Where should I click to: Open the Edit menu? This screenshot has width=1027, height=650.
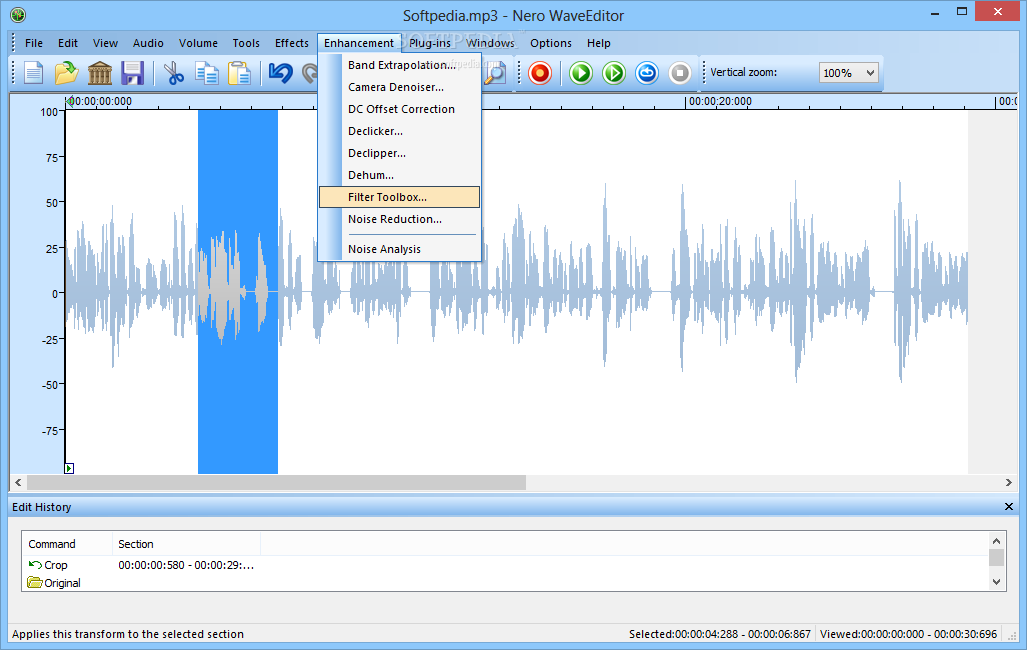[x=67, y=43]
